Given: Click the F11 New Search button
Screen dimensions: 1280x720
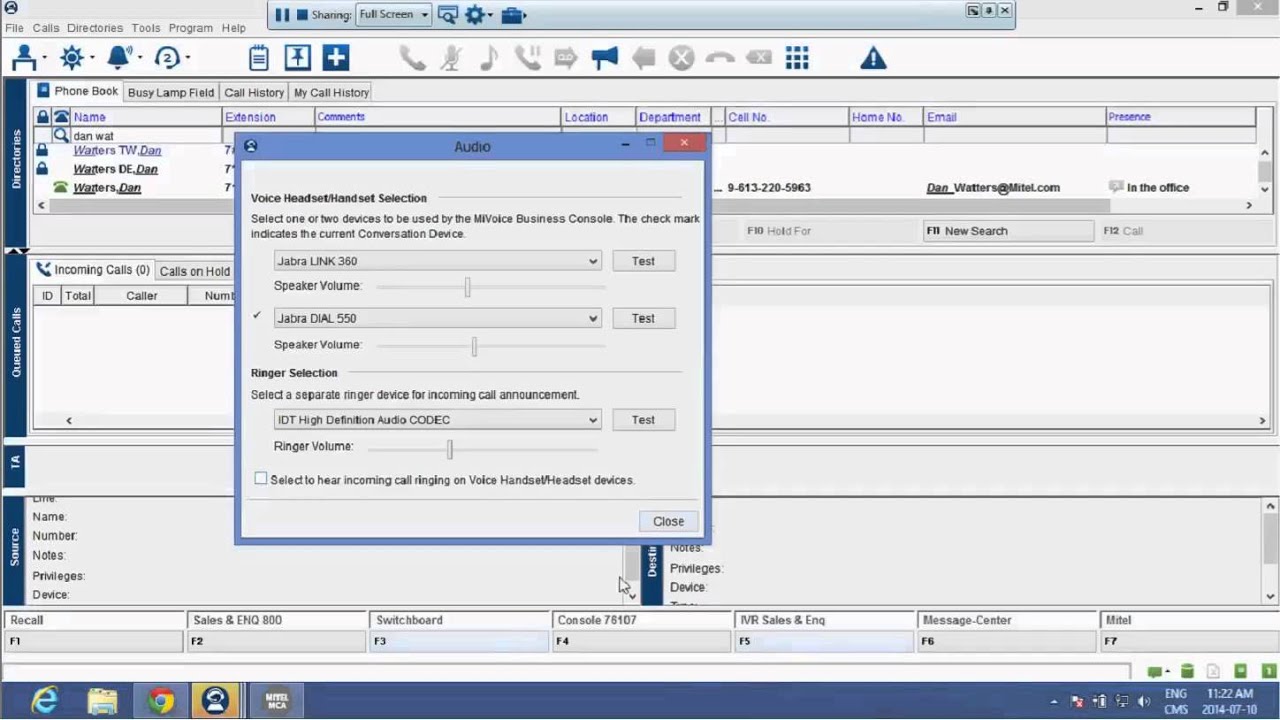Looking at the screenshot, I should 1008,231.
